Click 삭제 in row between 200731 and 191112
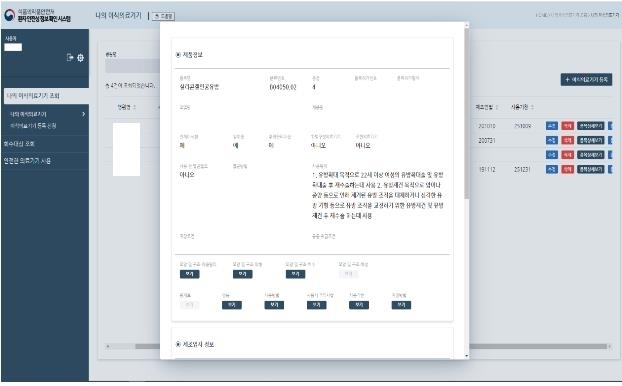Viewport: 622px width, 386px height. pos(567,155)
